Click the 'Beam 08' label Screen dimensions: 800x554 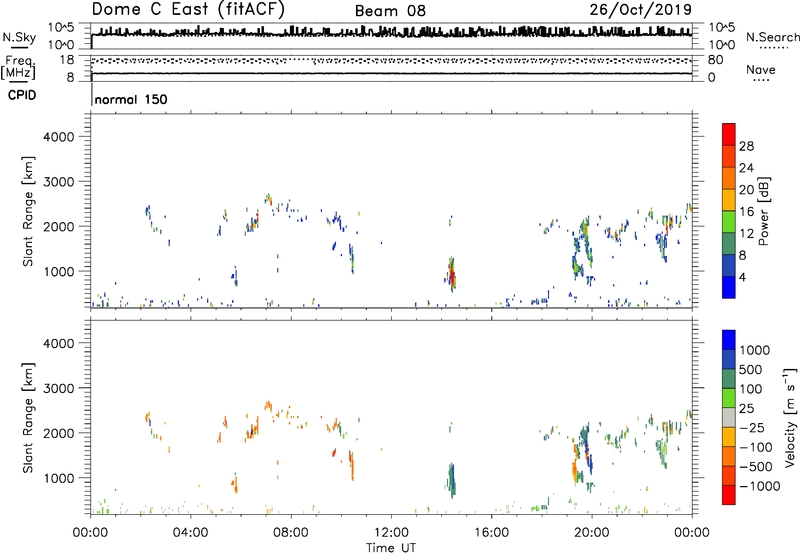pyautogui.click(x=390, y=11)
